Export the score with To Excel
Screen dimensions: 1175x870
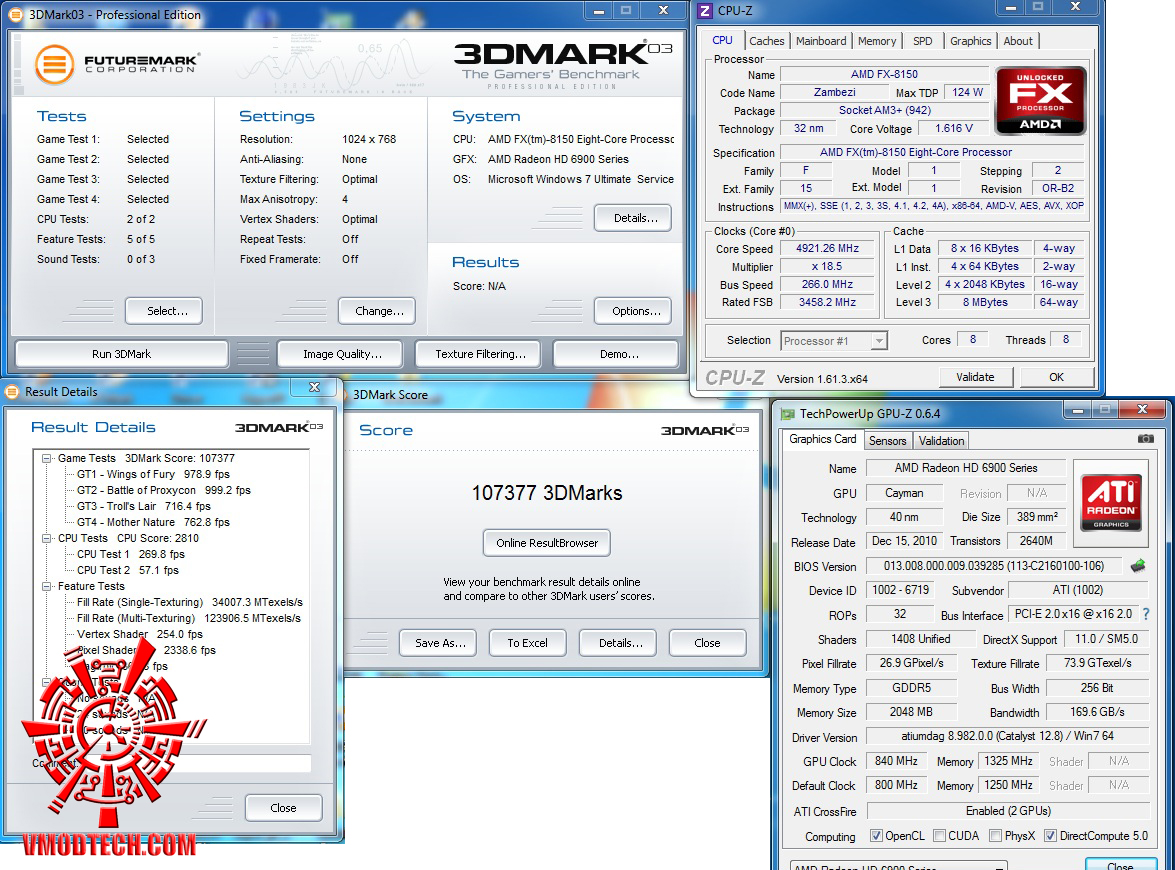coord(528,643)
